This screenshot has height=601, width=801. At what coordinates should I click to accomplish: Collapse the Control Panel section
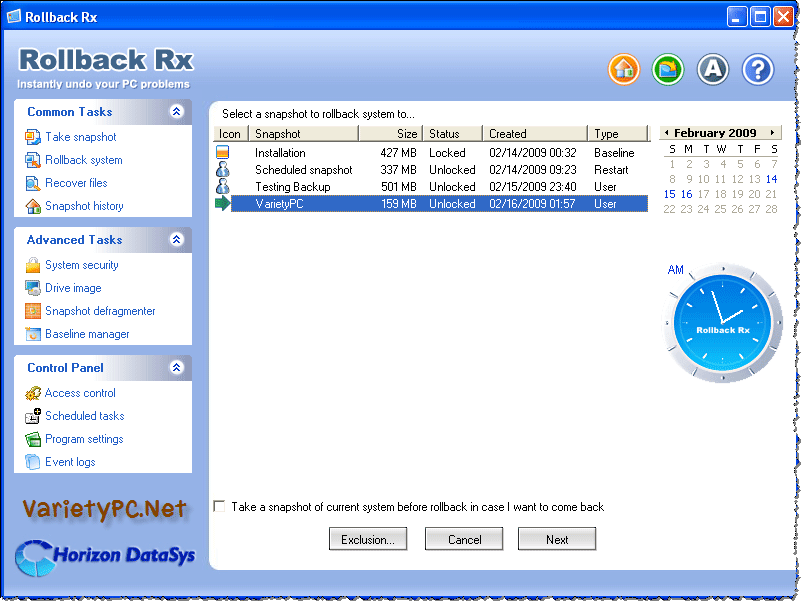pyautogui.click(x=177, y=368)
